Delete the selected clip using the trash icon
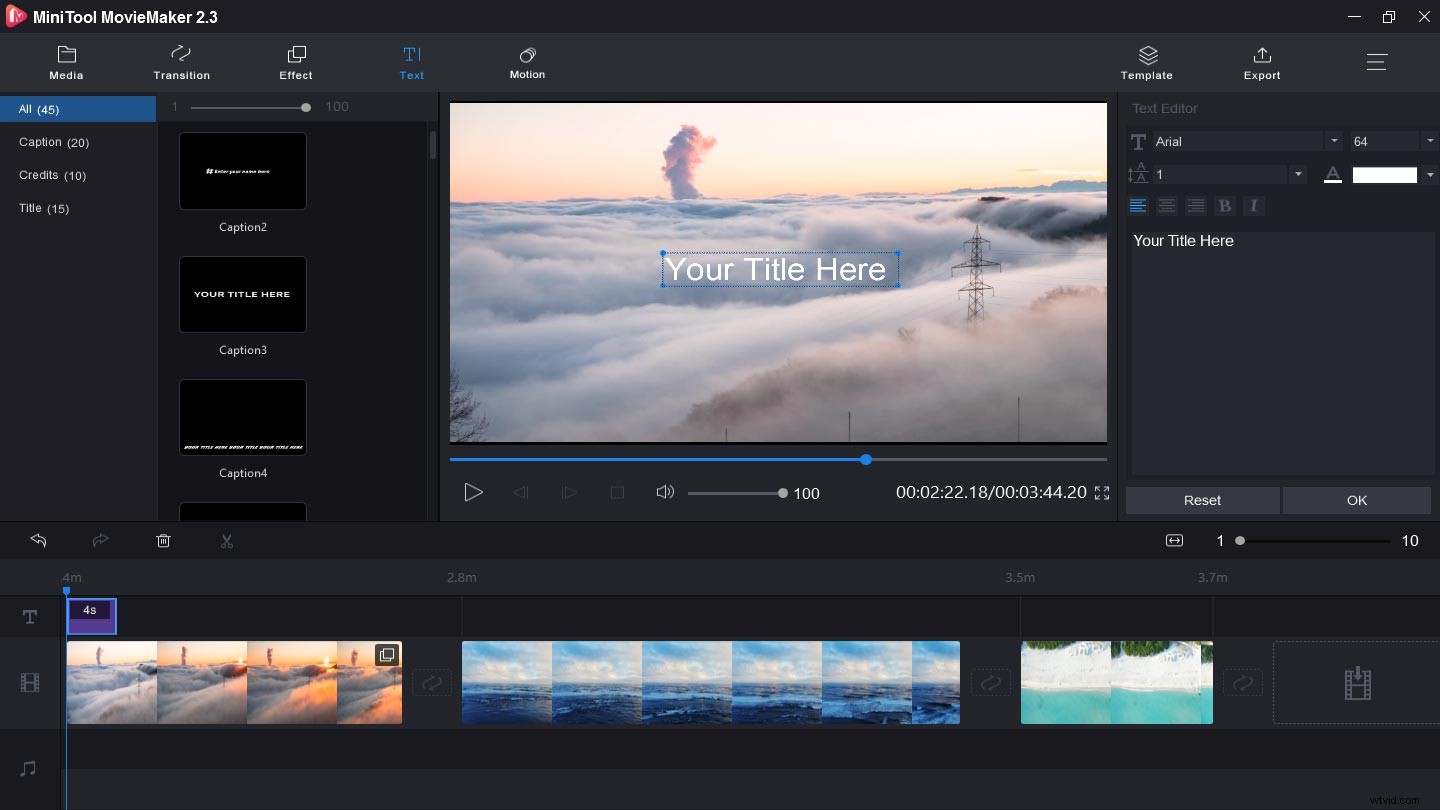Image resolution: width=1440 pixels, height=810 pixels. coord(163,540)
